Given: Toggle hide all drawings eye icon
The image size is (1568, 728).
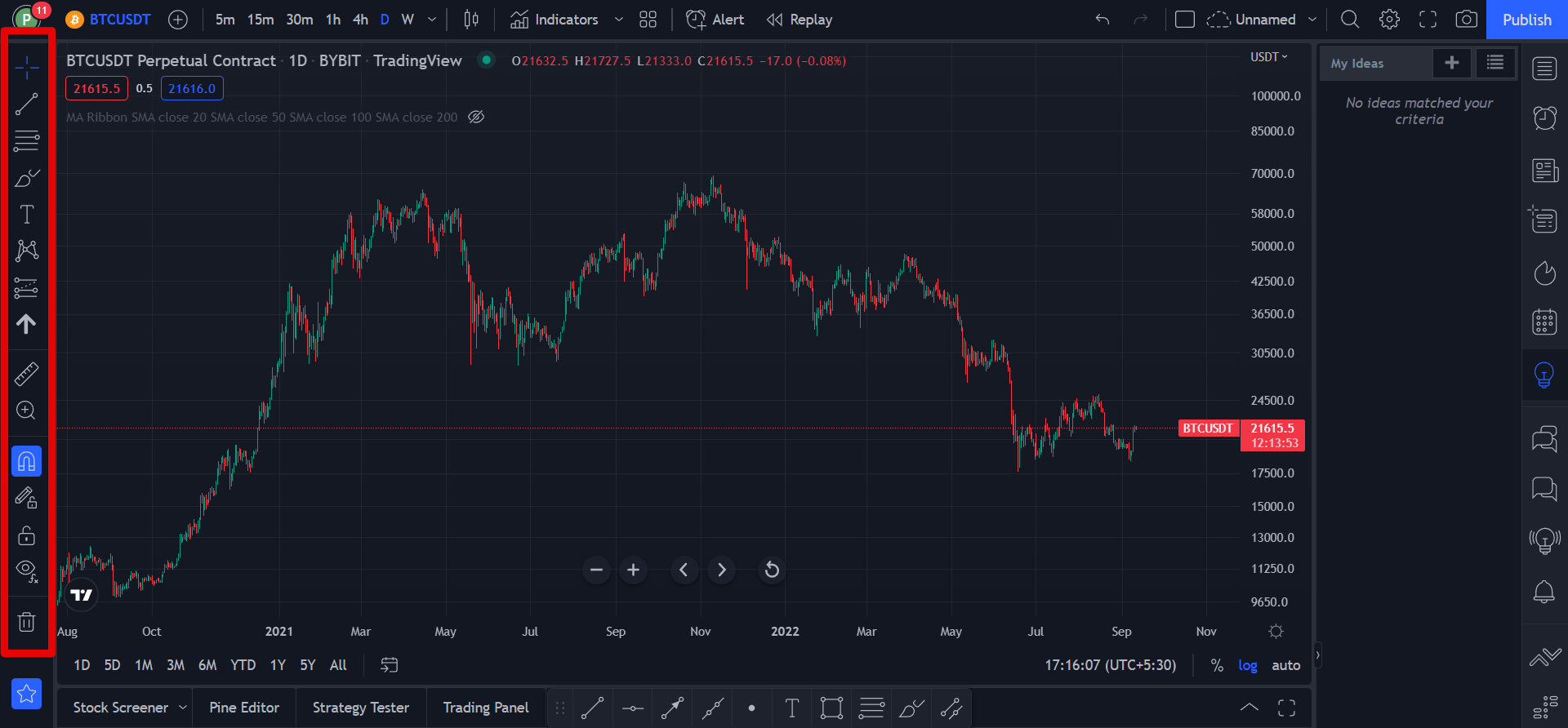Looking at the screenshot, I should click(26, 571).
